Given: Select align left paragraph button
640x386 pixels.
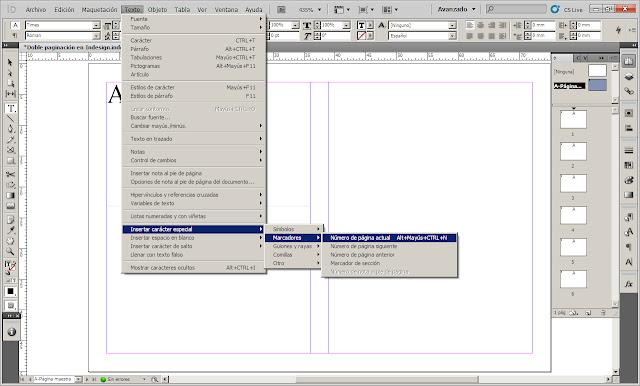Looking at the screenshot, I should [x=470, y=25].
